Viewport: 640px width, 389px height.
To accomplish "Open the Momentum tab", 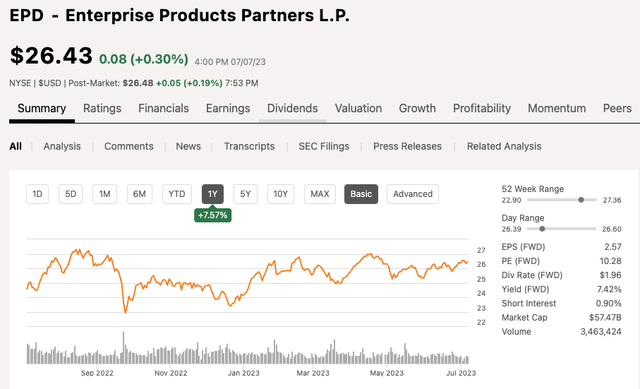I will [557, 108].
